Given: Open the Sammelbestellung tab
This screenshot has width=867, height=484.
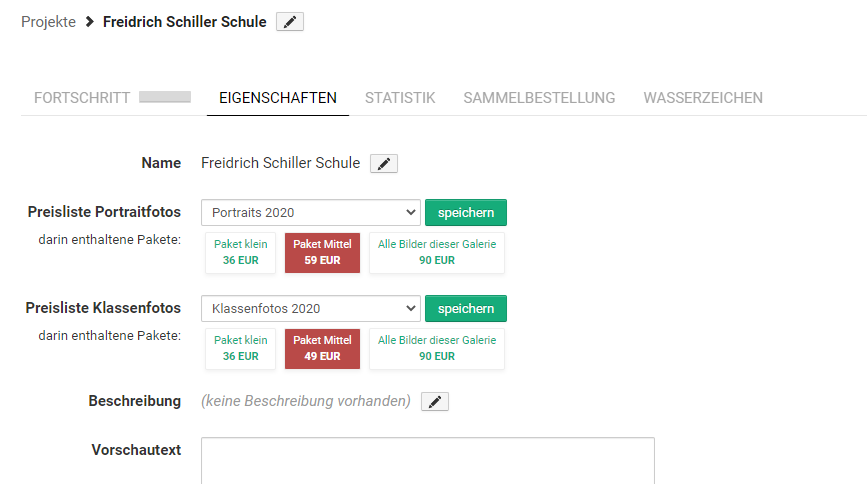Looking at the screenshot, I should click(x=539, y=98).
